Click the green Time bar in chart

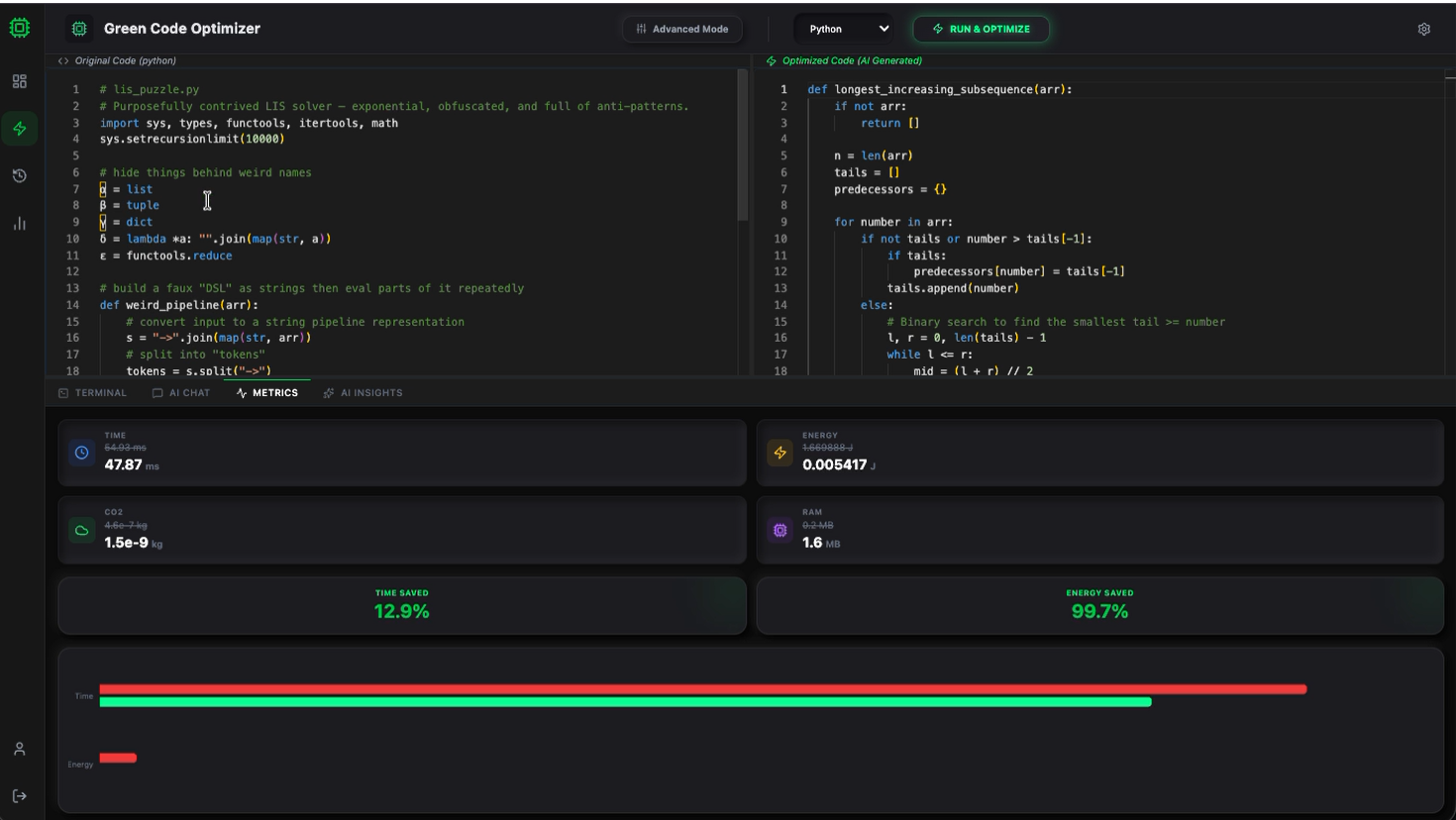[x=625, y=702]
